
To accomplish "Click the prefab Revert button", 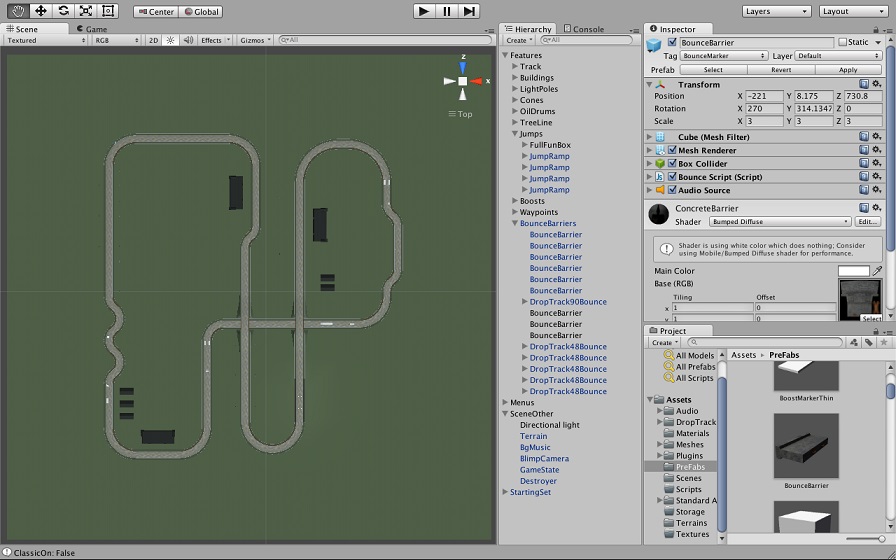I will point(781,70).
